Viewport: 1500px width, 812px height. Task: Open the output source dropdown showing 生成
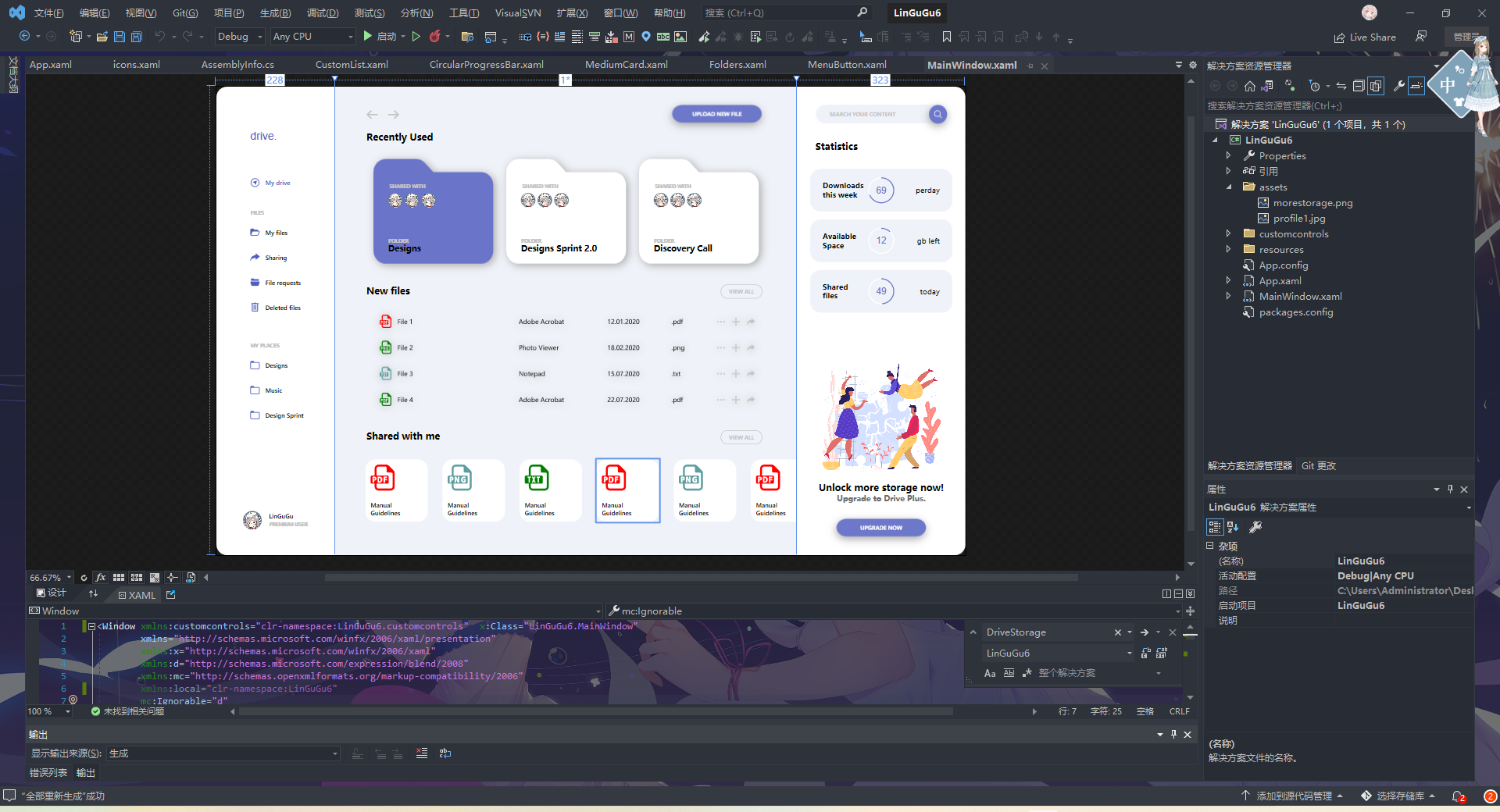pos(223,753)
